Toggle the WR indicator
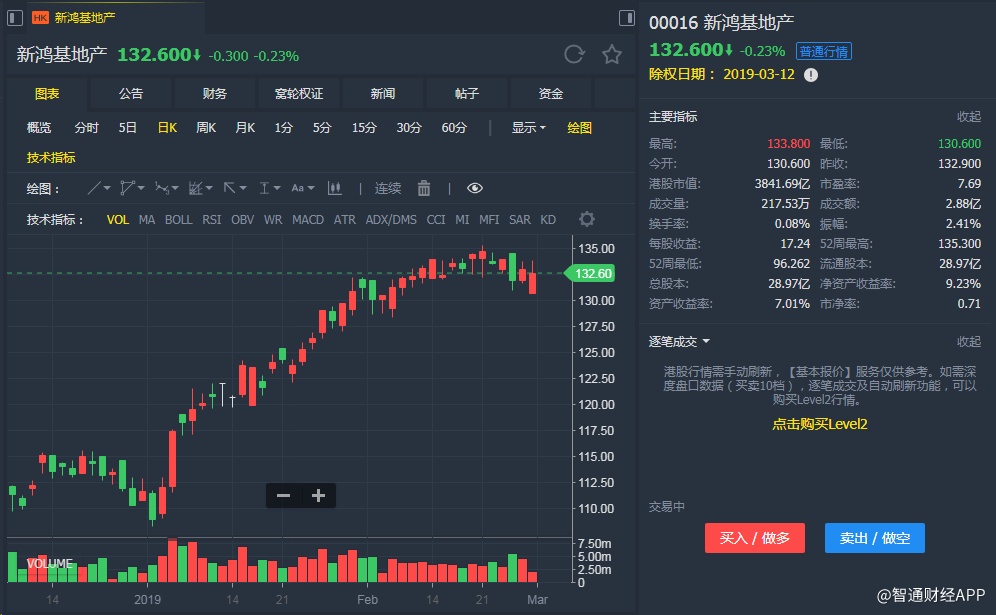996x615 pixels. click(x=273, y=220)
